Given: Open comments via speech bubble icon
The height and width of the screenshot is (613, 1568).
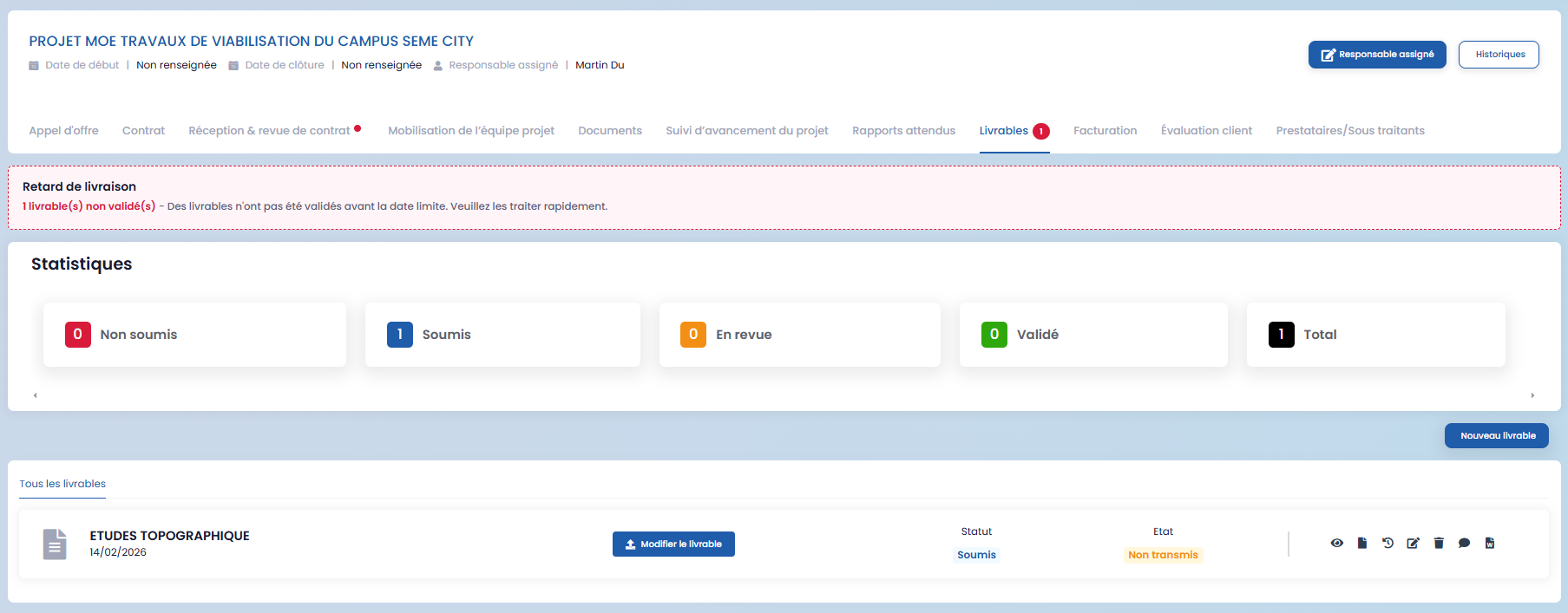Looking at the screenshot, I should pos(1464,543).
